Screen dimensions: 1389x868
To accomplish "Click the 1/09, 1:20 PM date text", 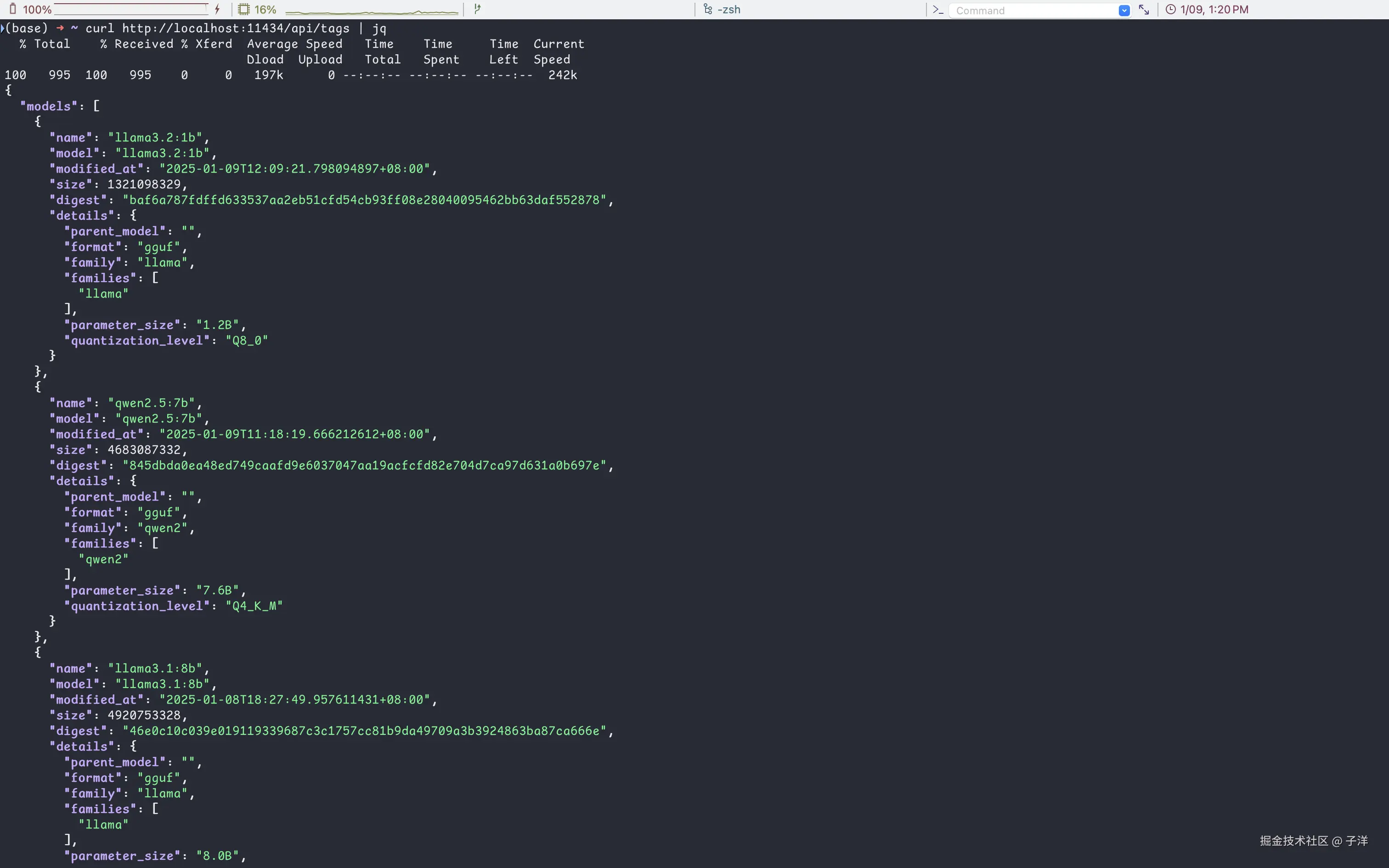I will click(x=1214, y=9).
